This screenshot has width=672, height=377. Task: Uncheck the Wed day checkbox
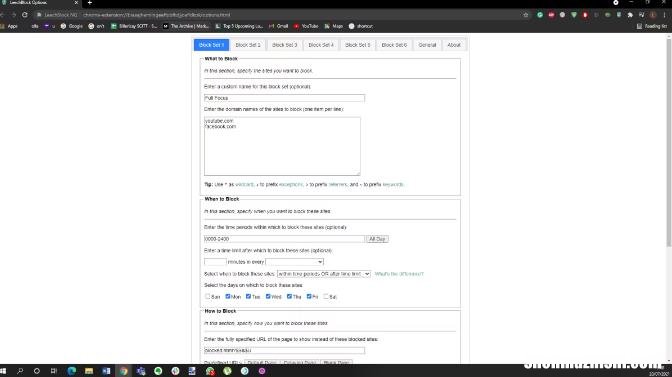[x=268, y=296]
